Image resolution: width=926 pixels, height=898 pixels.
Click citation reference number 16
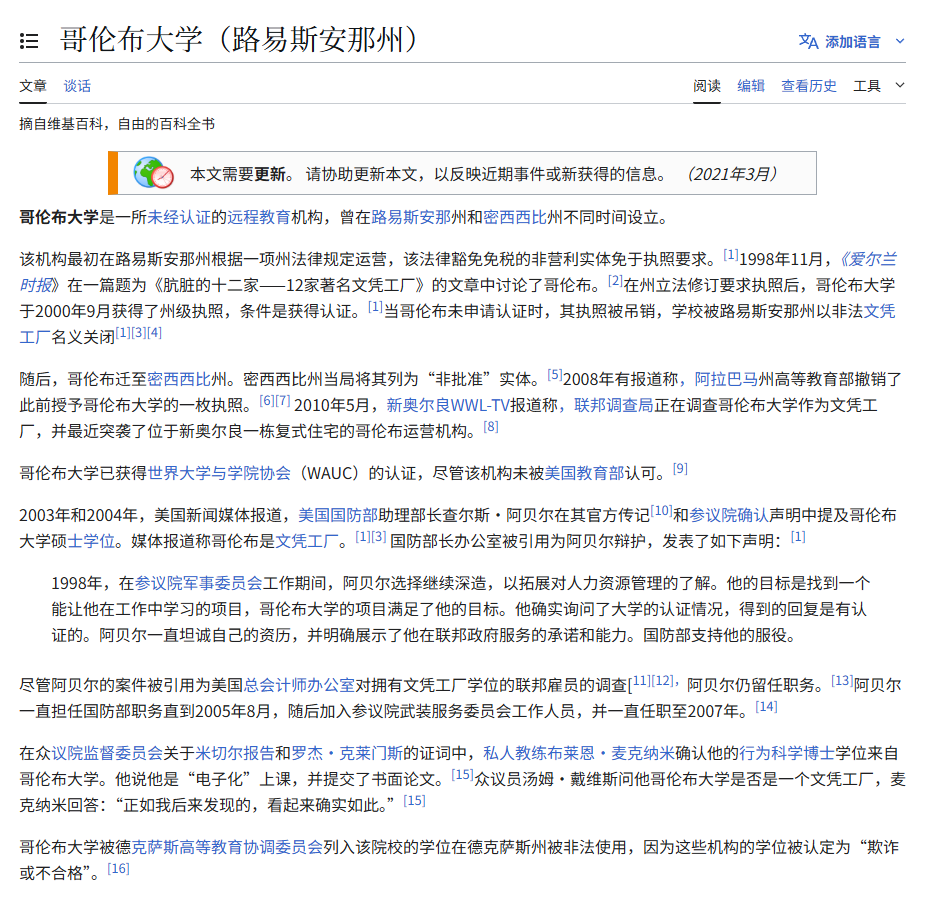118,869
